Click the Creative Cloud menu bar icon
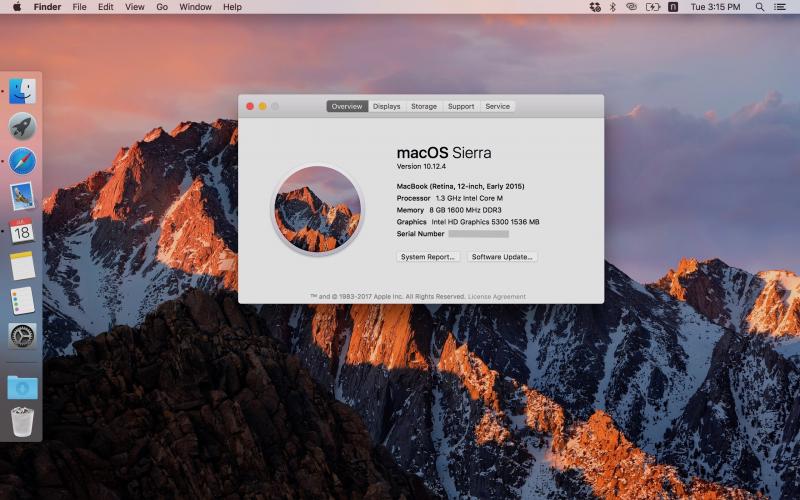This screenshot has width=800, height=500. point(632,7)
